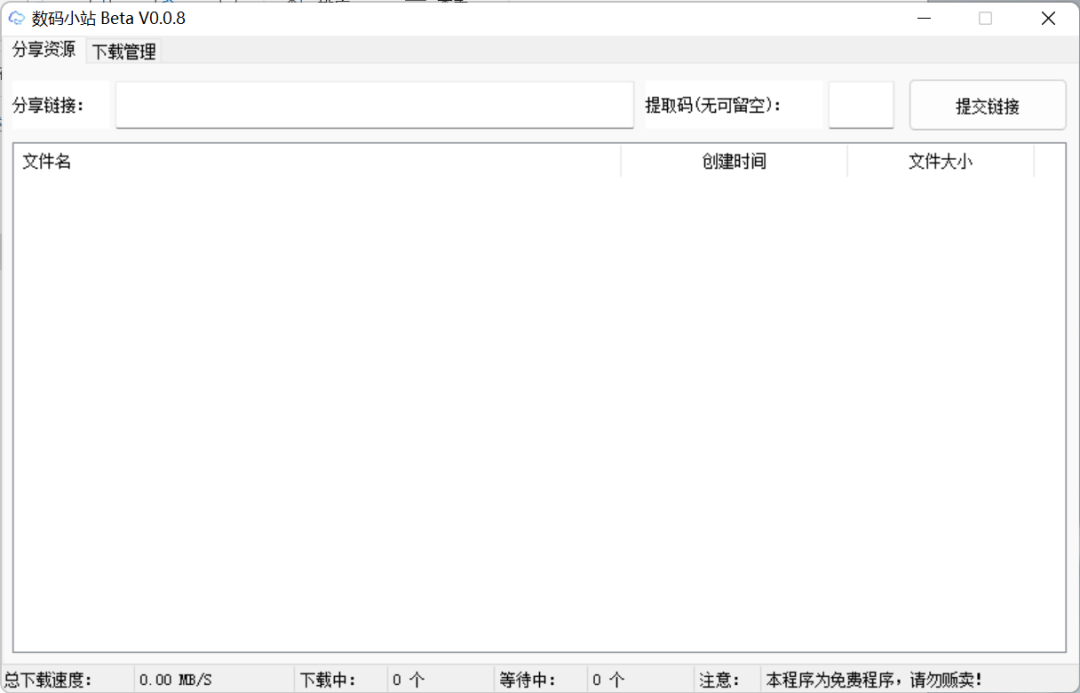1080x693 pixels.
Task: Minimize the 数码小站 window
Action: coord(924,19)
